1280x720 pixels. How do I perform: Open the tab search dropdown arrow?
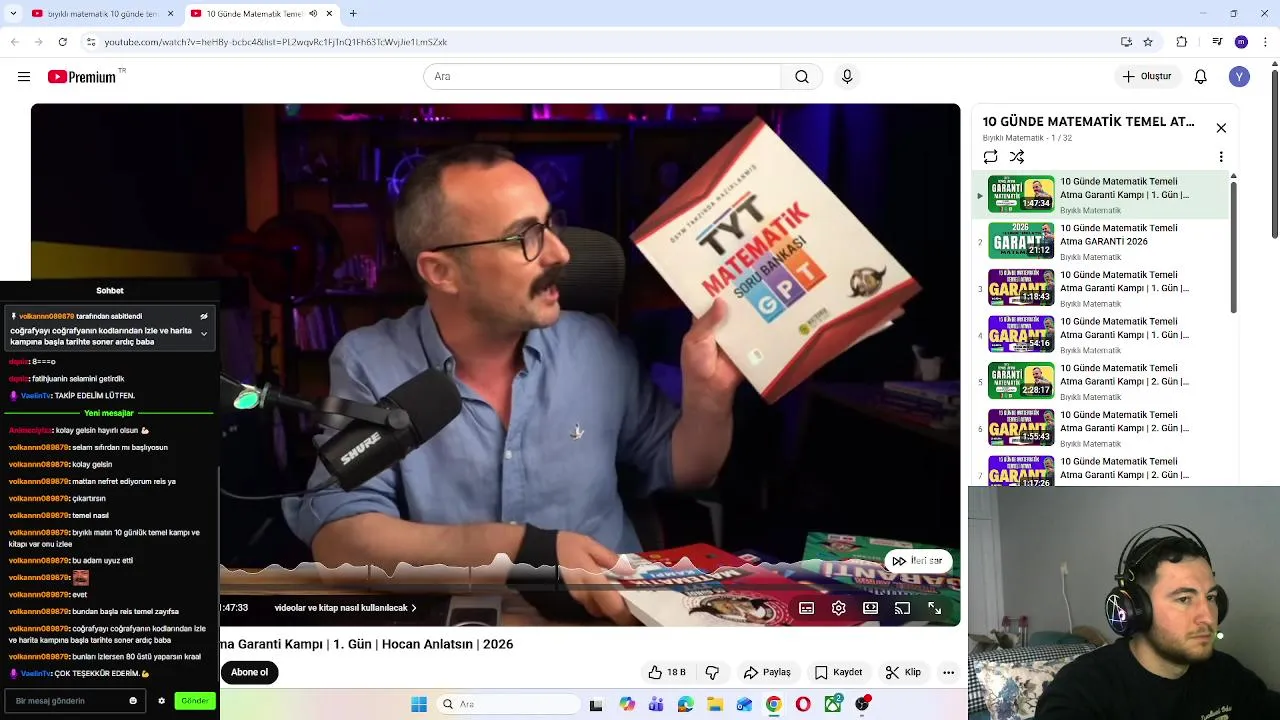tap(13, 14)
